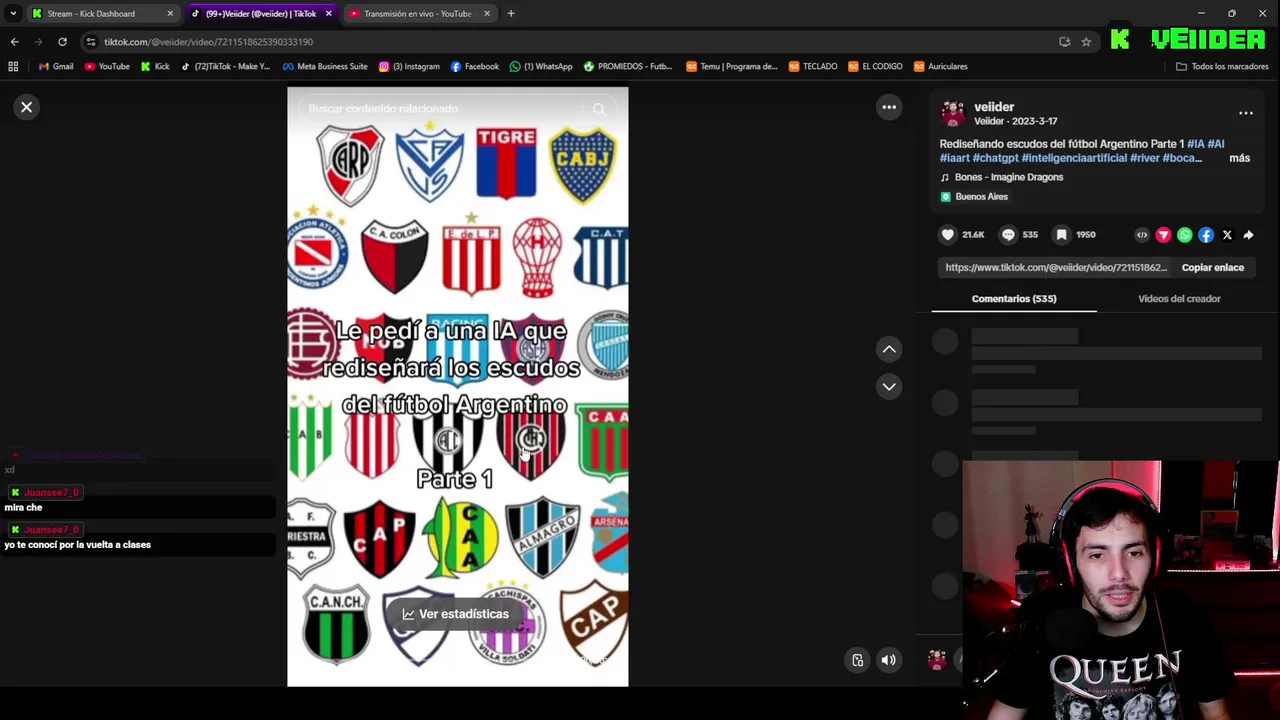This screenshot has width=1280, height=720.
Task: Switch to Videos del creador tab
Action: point(1179,299)
